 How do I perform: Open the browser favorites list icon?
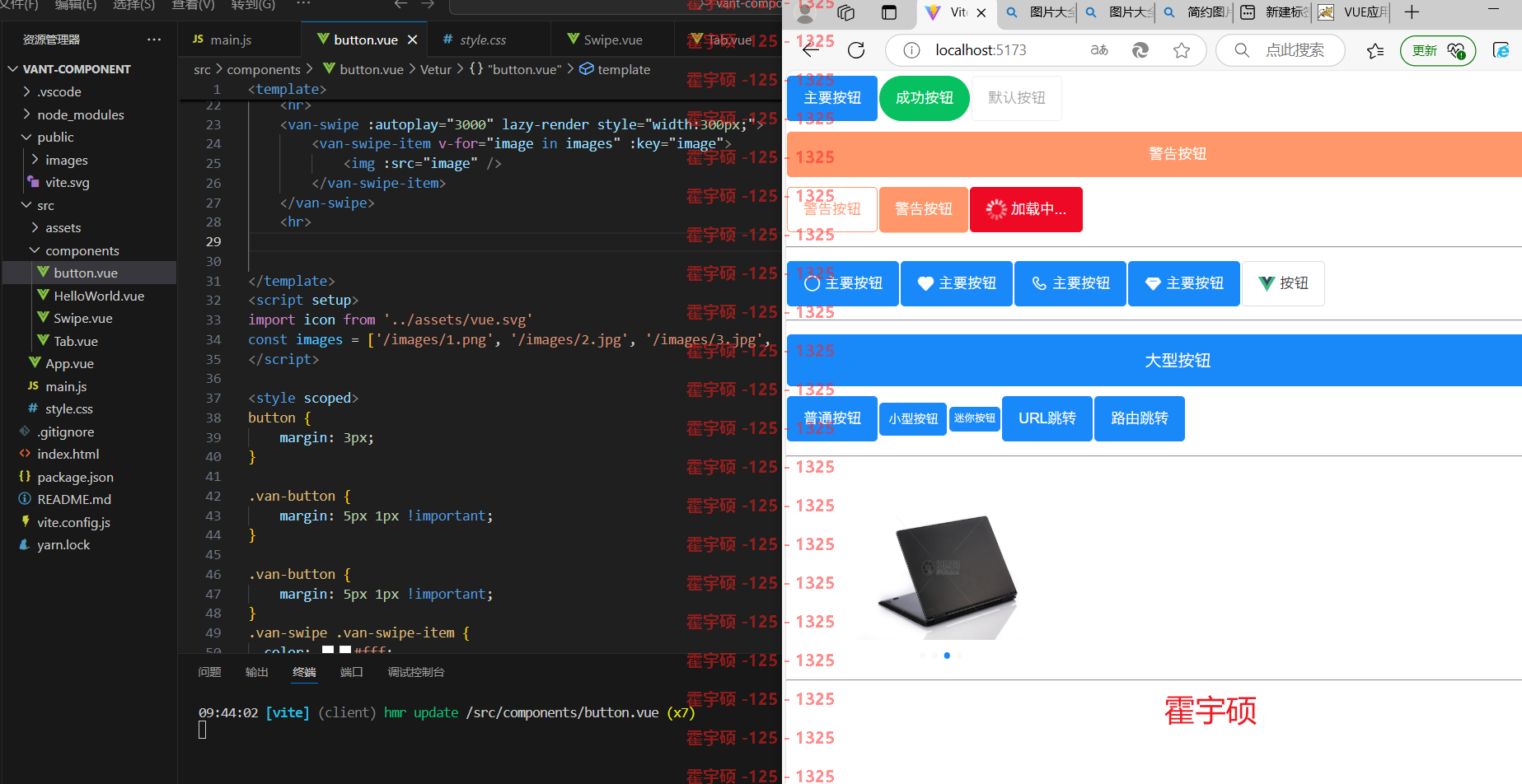point(1375,51)
